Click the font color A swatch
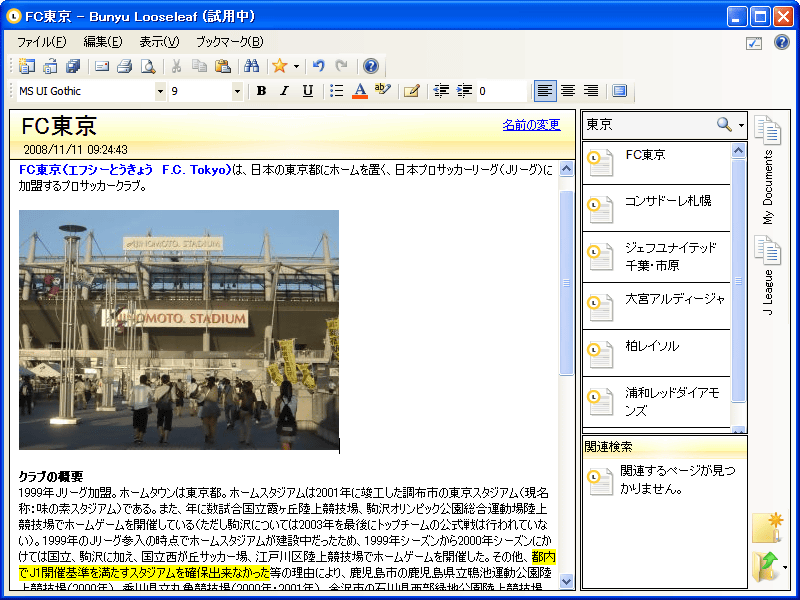Image resolution: width=800 pixels, height=600 pixels. tap(360, 91)
